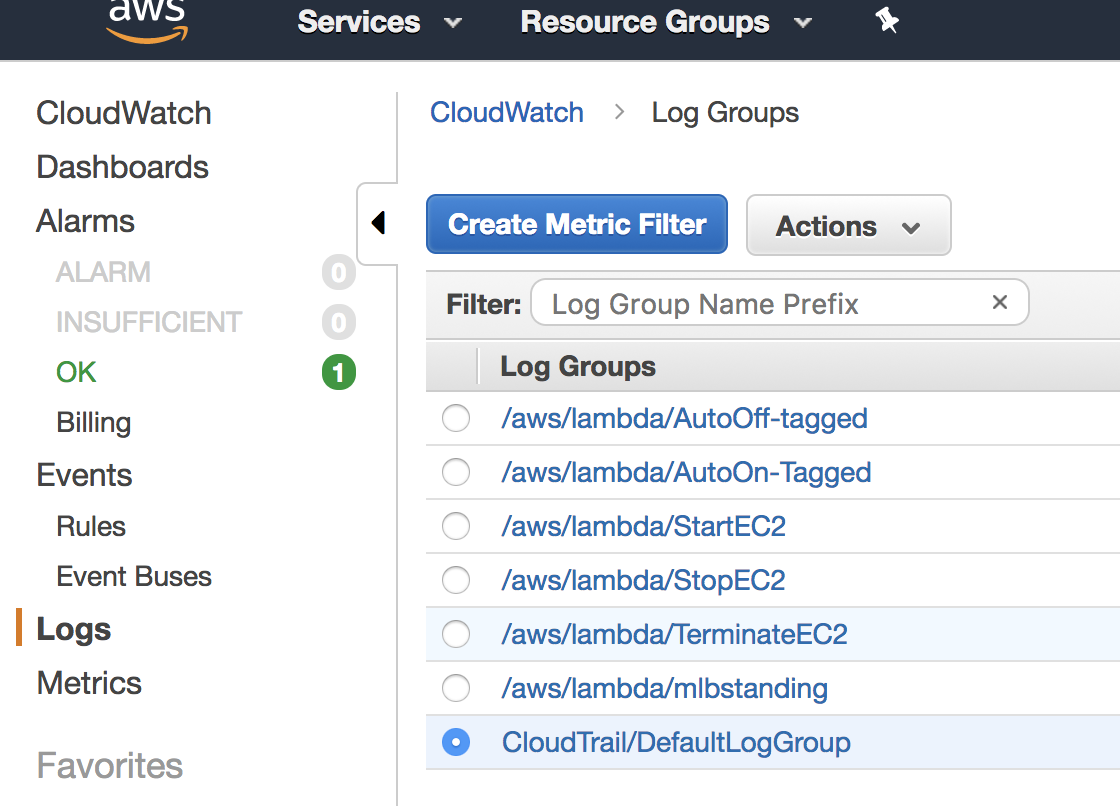1120x806 pixels.
Task: Click the ALARM count badge
Action: pos(339,272)
